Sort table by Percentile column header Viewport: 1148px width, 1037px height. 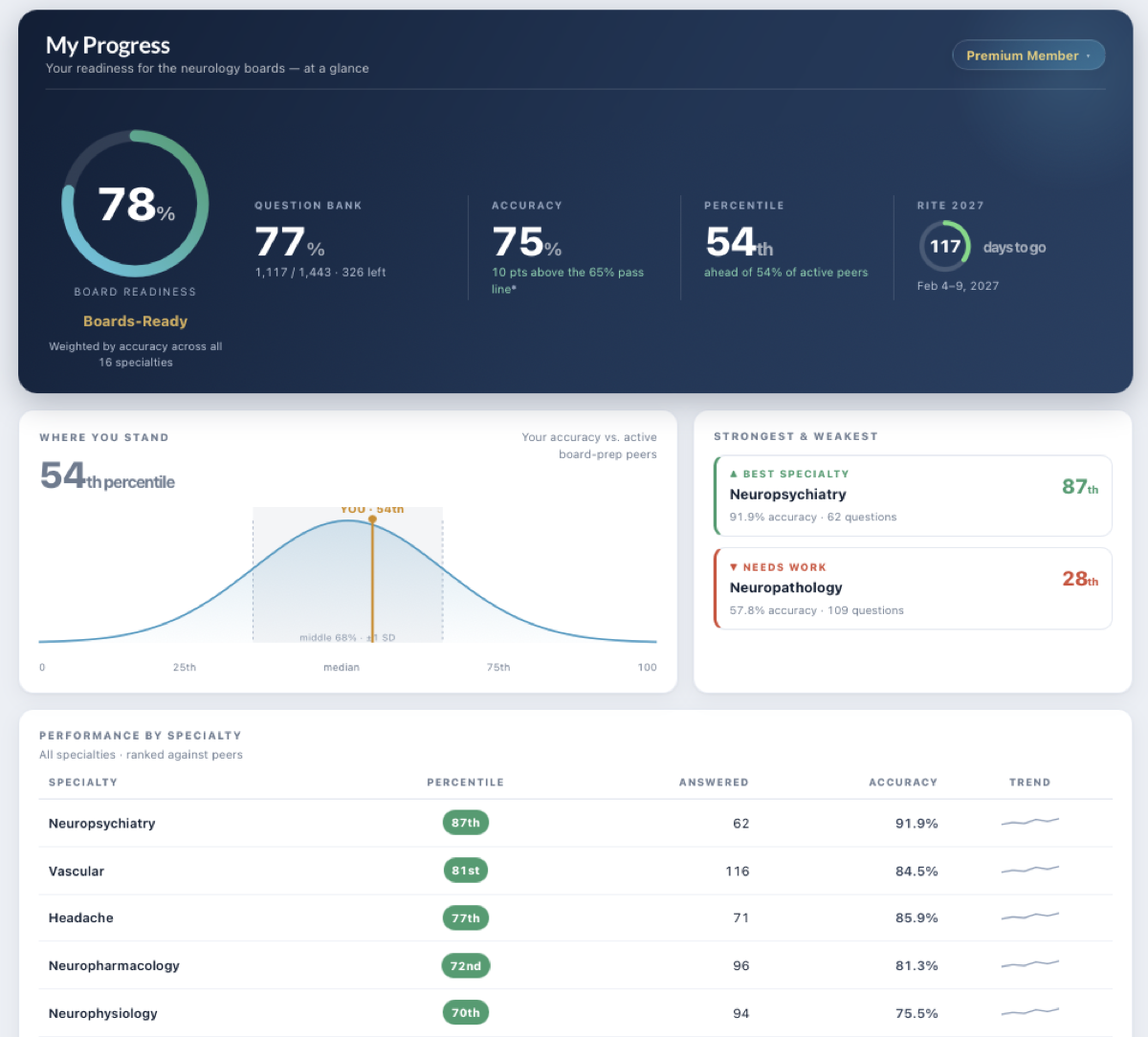tap(465, 783)
